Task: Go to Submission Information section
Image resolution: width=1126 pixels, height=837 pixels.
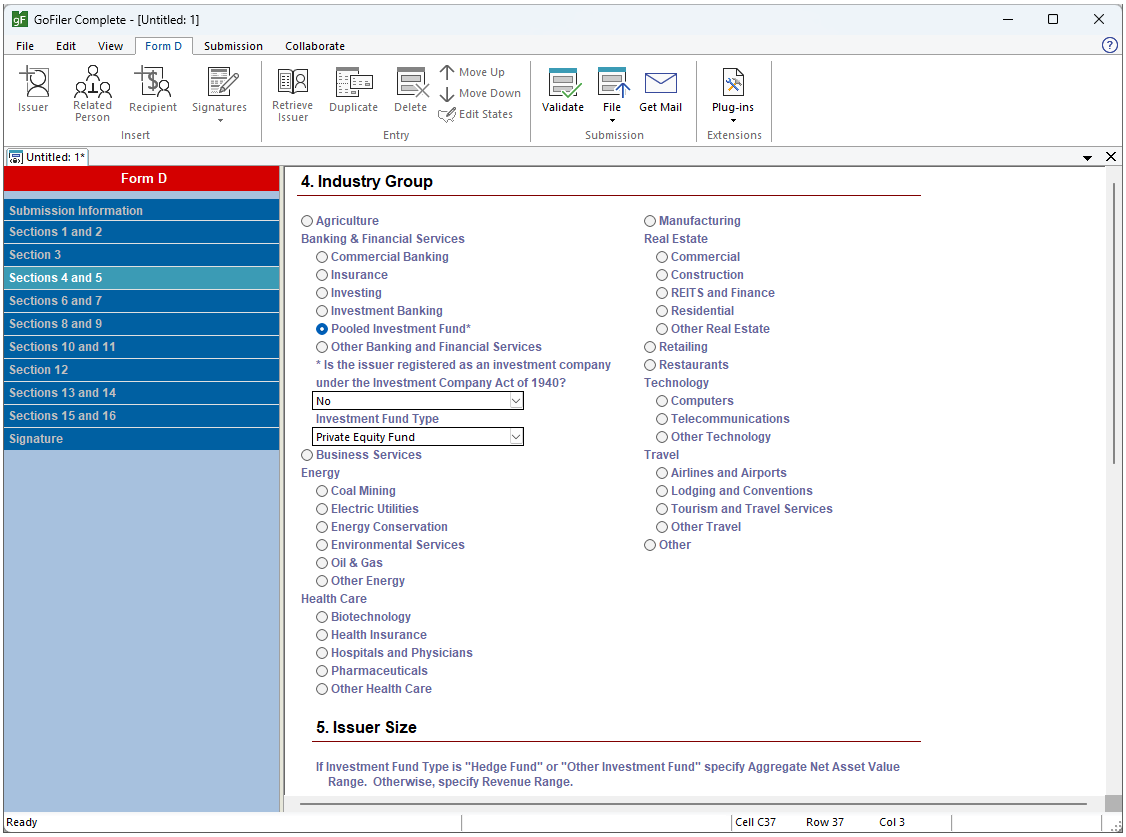Action: coord(141,210)
